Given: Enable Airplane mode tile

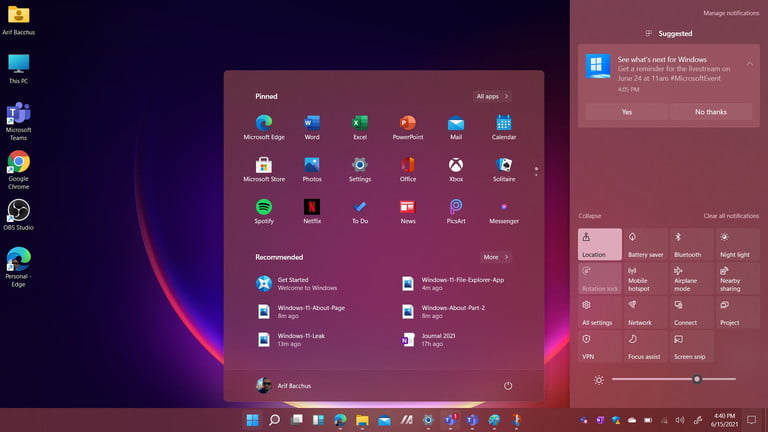Looking at the screenshot, I should [687, 278].
